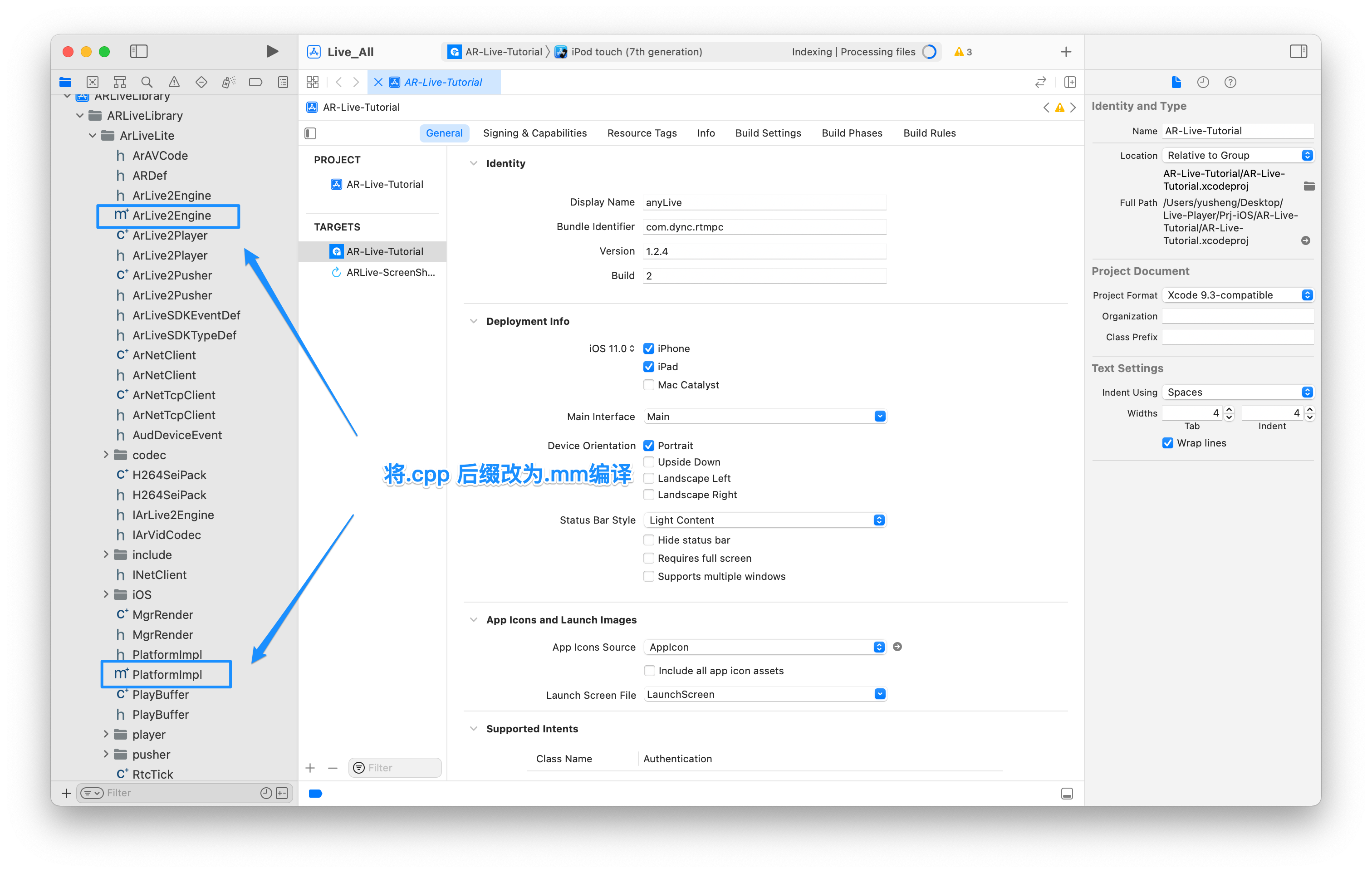Open the report navigator

[x=283, y=82]
